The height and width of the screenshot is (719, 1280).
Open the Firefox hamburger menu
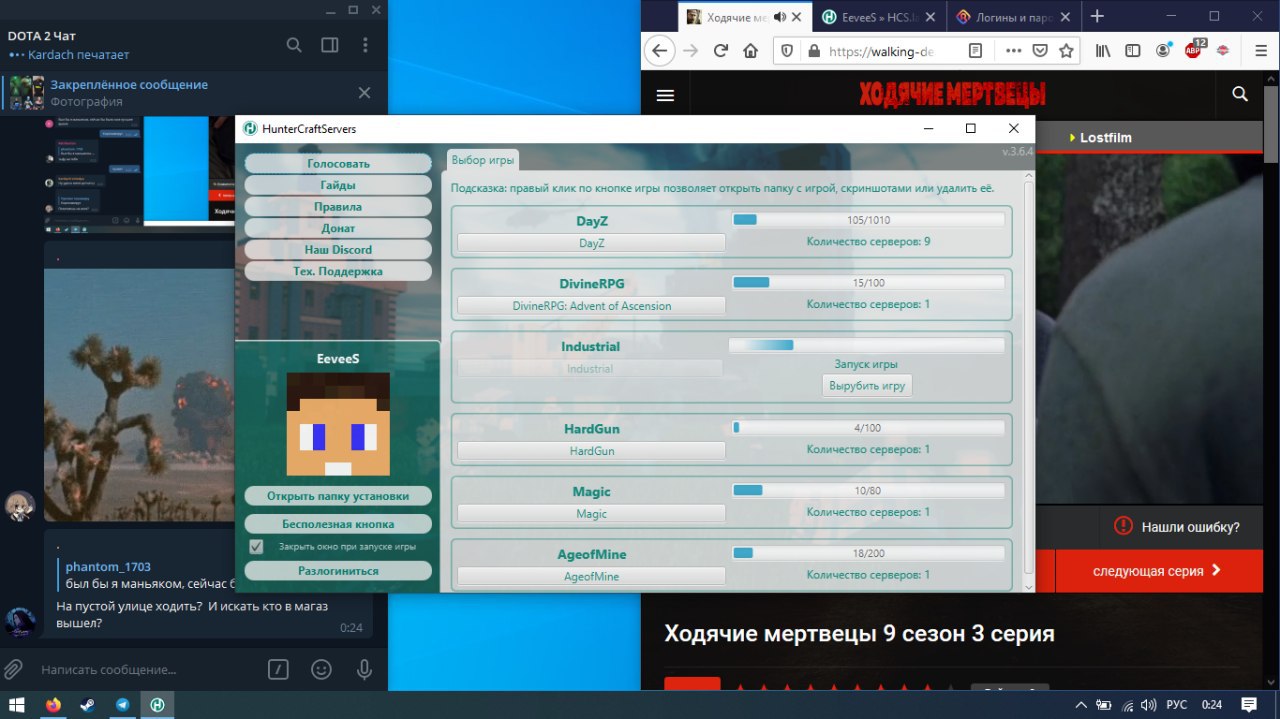click(x=1259, y=51)
